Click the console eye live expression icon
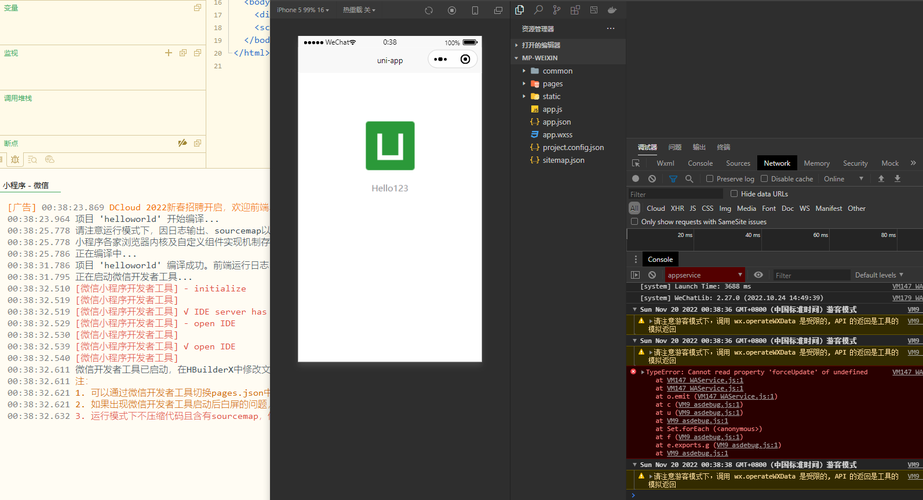The image size is (923, 500). pos(758,275)
